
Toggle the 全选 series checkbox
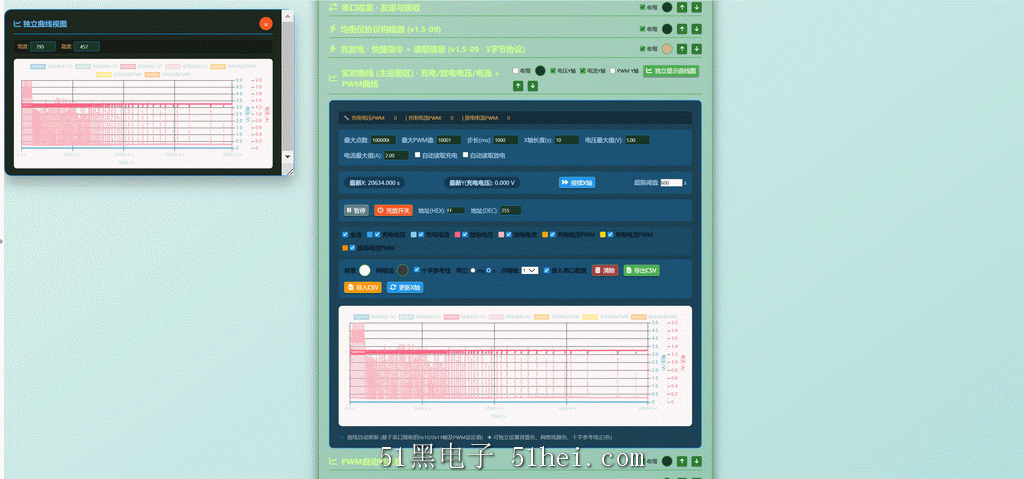click(345, 234)
